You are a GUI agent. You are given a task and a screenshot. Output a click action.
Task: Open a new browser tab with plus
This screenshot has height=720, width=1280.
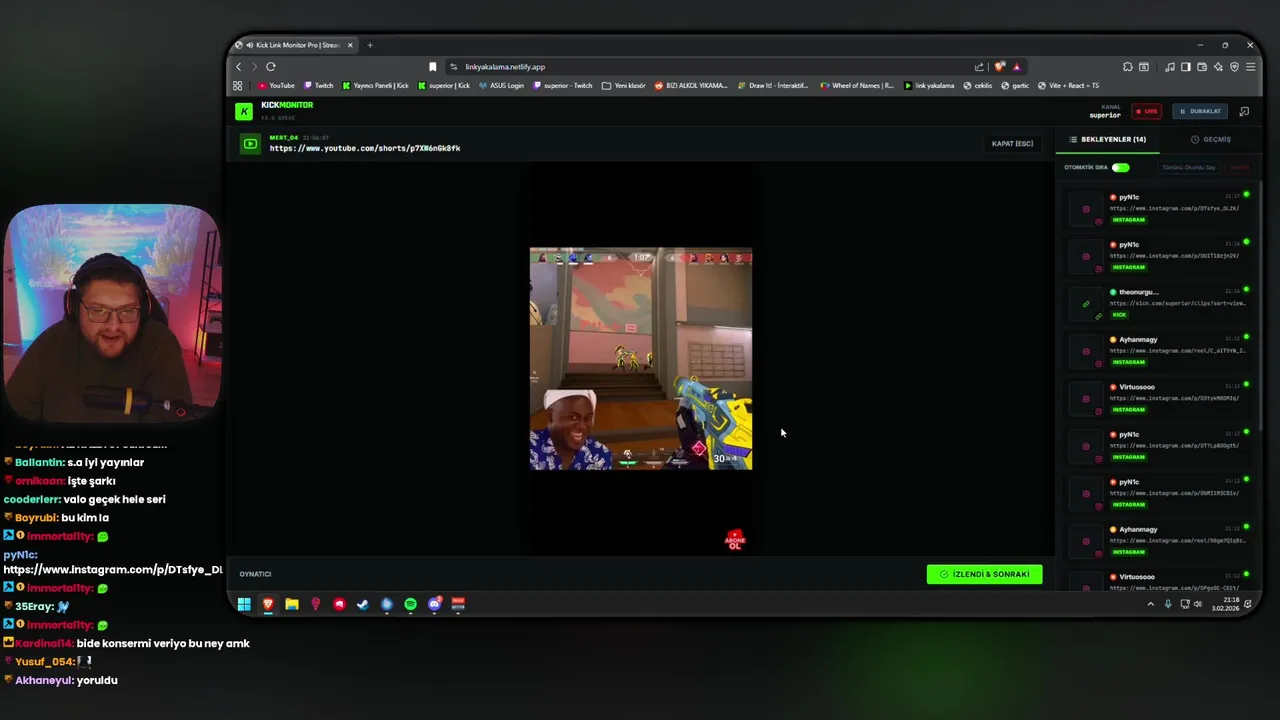pos(370,45)
